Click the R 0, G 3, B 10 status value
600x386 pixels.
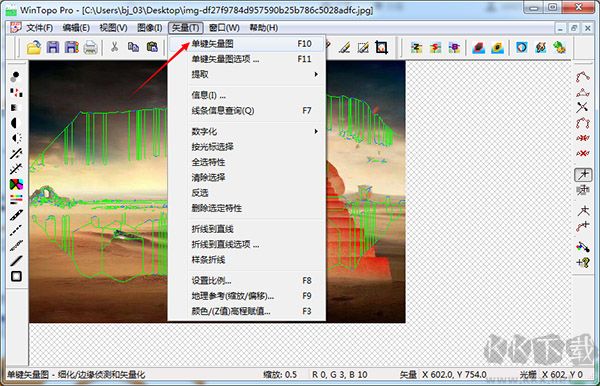pyautogui.click(x=340, y=375)
